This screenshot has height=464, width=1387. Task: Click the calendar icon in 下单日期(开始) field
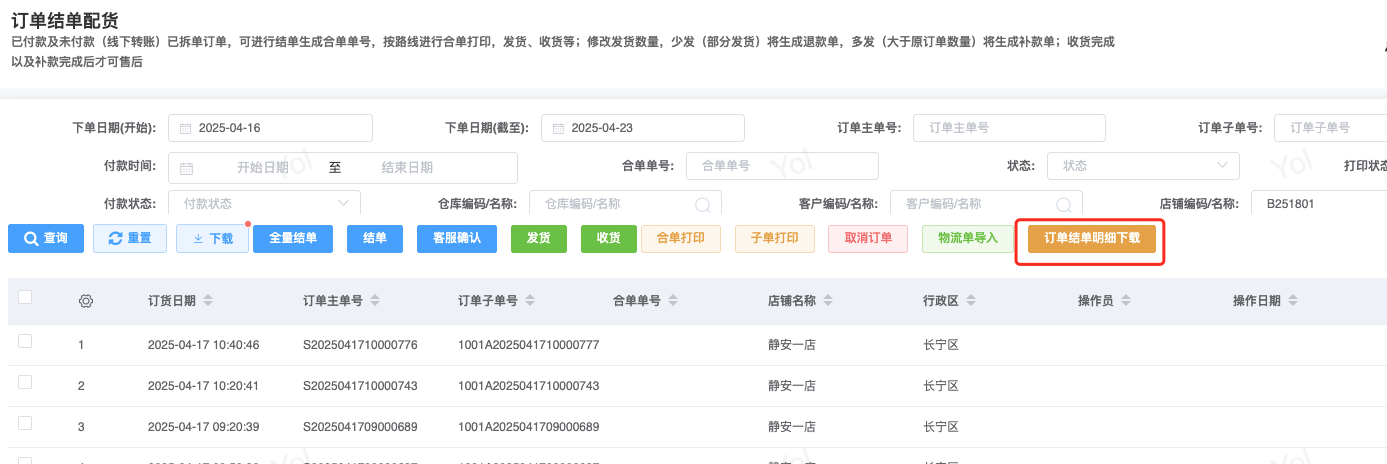pyautogui.click(x=186, y=128)
